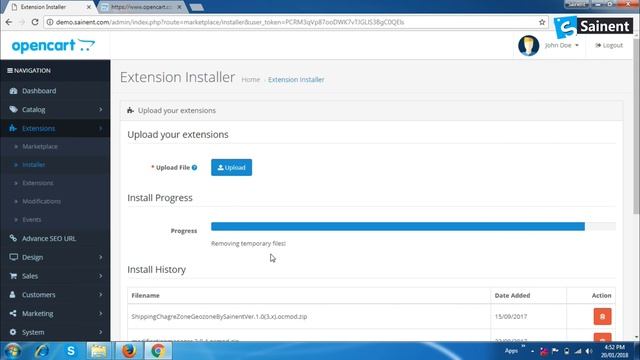Screen dimensions: 640x360
Task: Expand the Marketing menu chevron
Action: [100, 313]
